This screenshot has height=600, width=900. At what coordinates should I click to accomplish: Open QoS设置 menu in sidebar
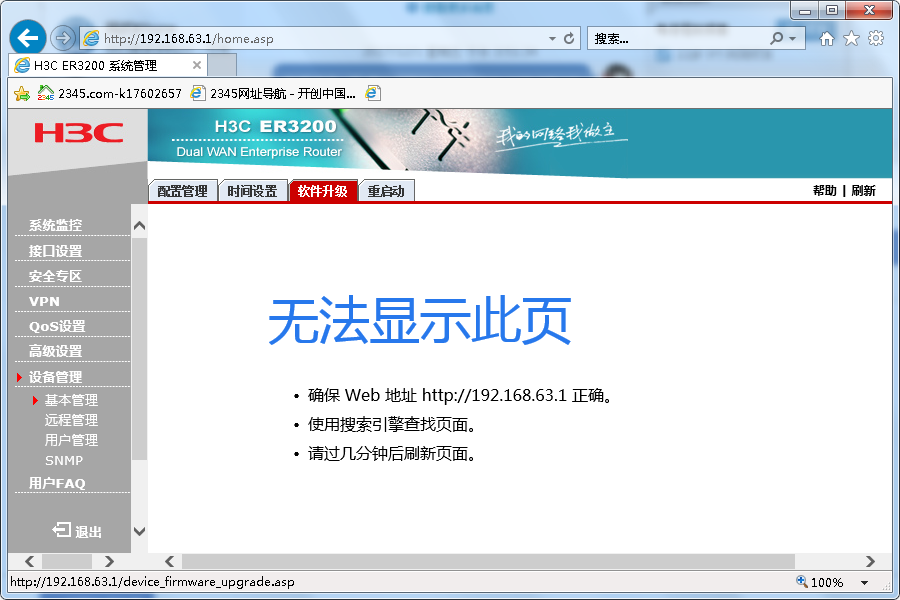57,326
